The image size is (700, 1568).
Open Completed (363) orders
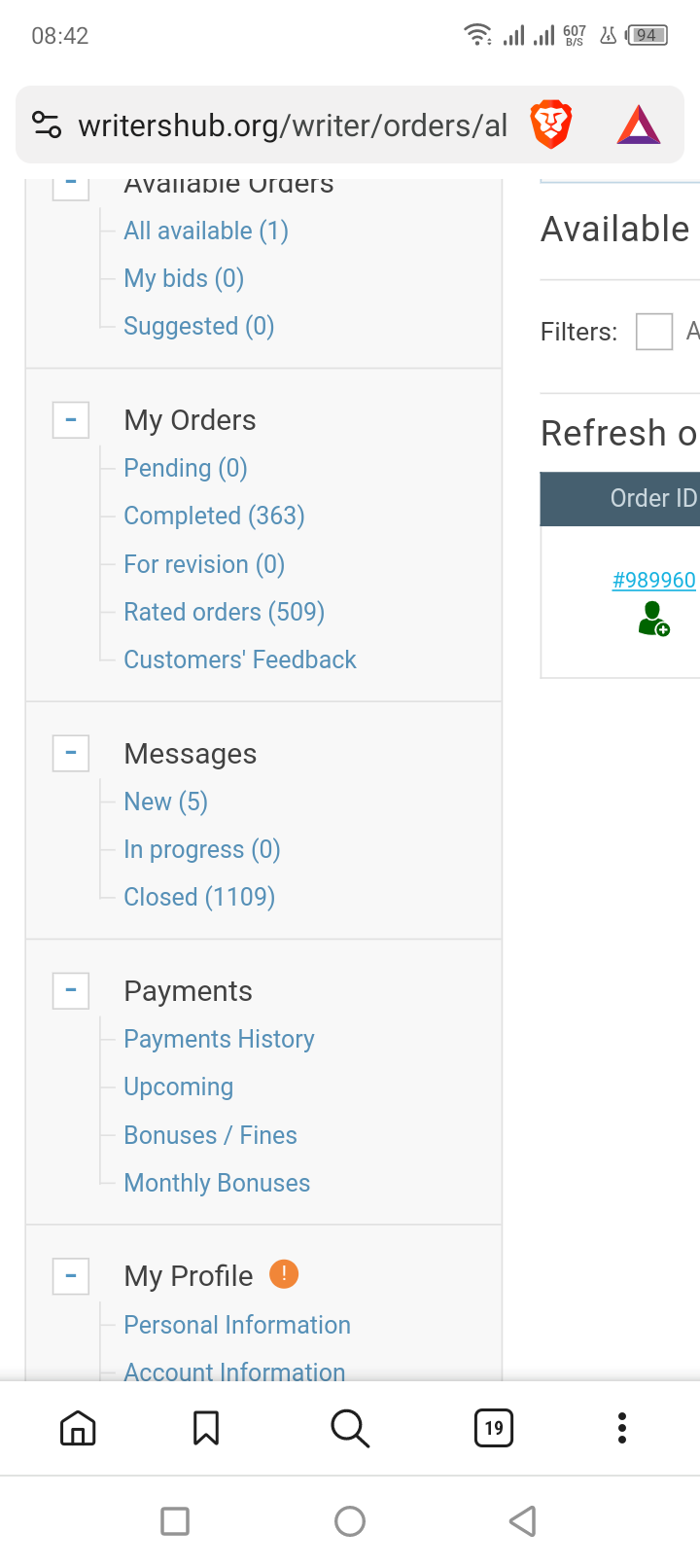click(x=214, y=516)
